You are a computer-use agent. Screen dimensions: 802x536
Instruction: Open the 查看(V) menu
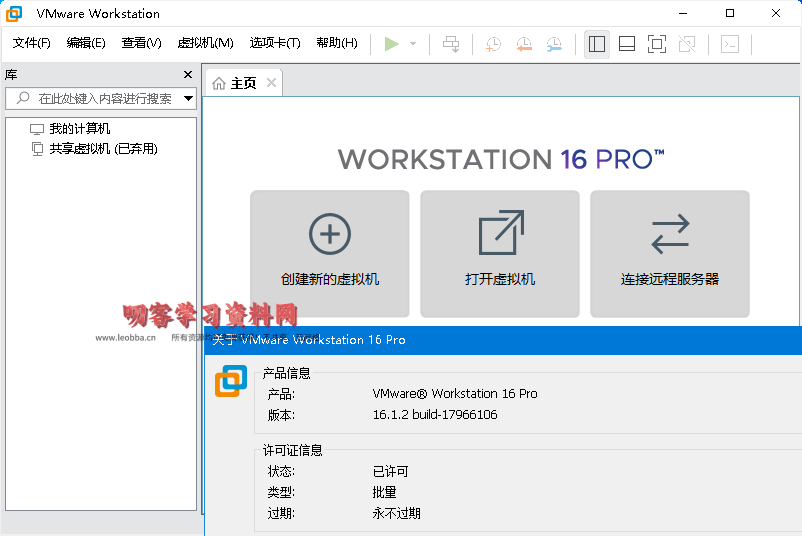tap(141, 43)
